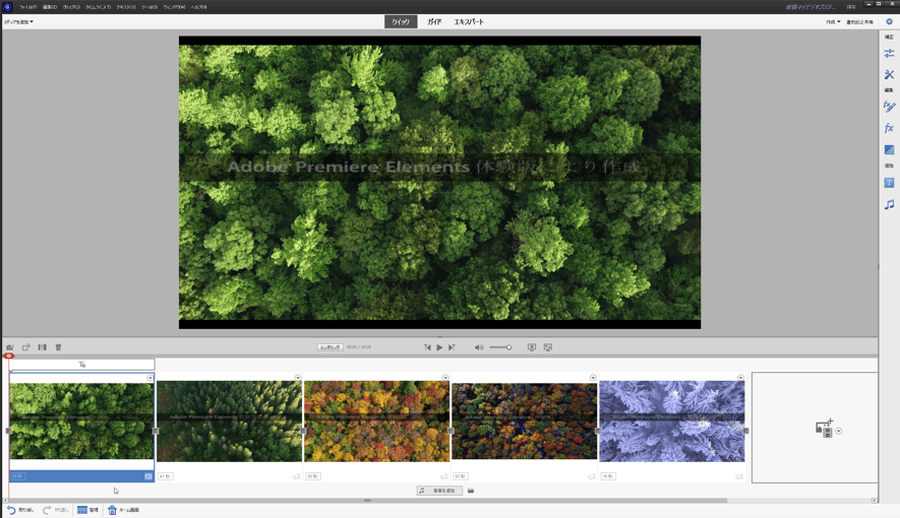
Task: Click the title track bar above first clip
Action: 82,365
